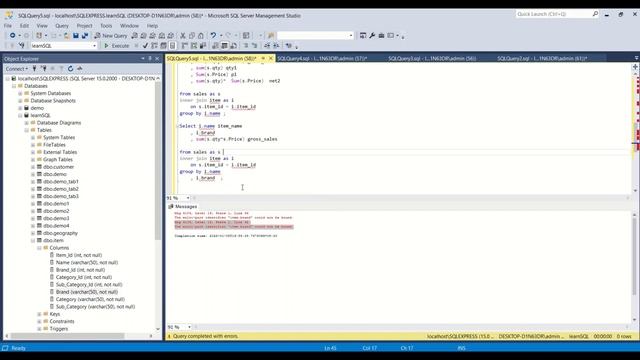Collapse the dbo.item Columns node
Image resolution: width=640 pixels, height=360 pixels.
click(40, 248)
